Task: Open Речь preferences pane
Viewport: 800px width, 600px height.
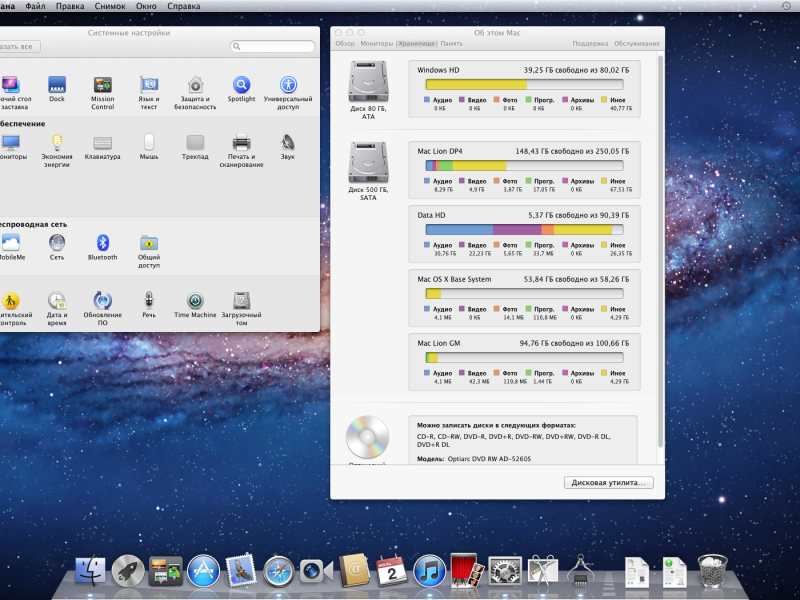Action: 149,305
